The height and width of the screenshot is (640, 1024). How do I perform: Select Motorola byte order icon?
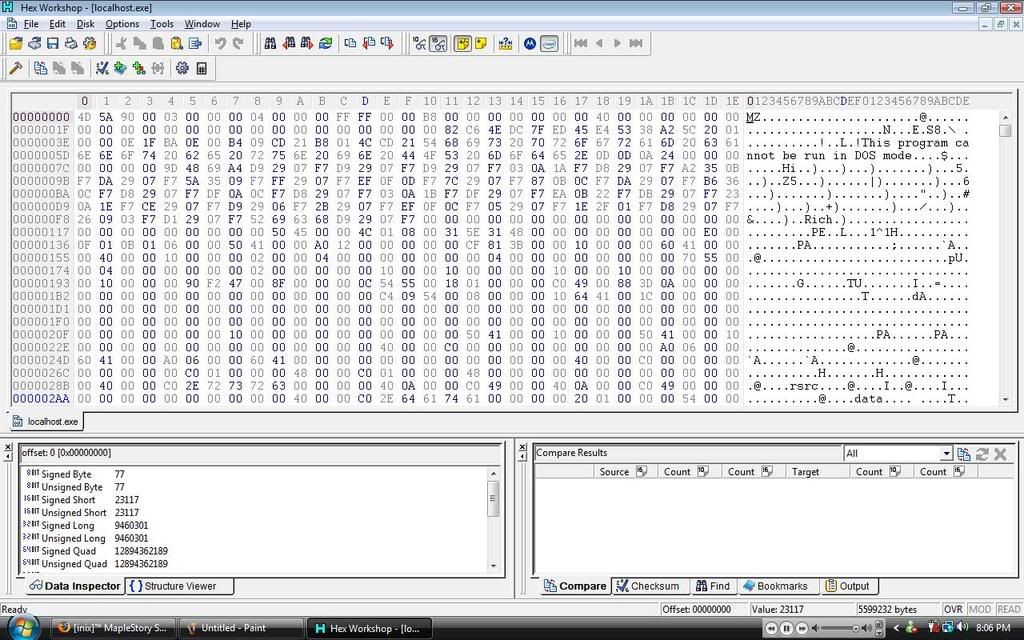point(530,44)
